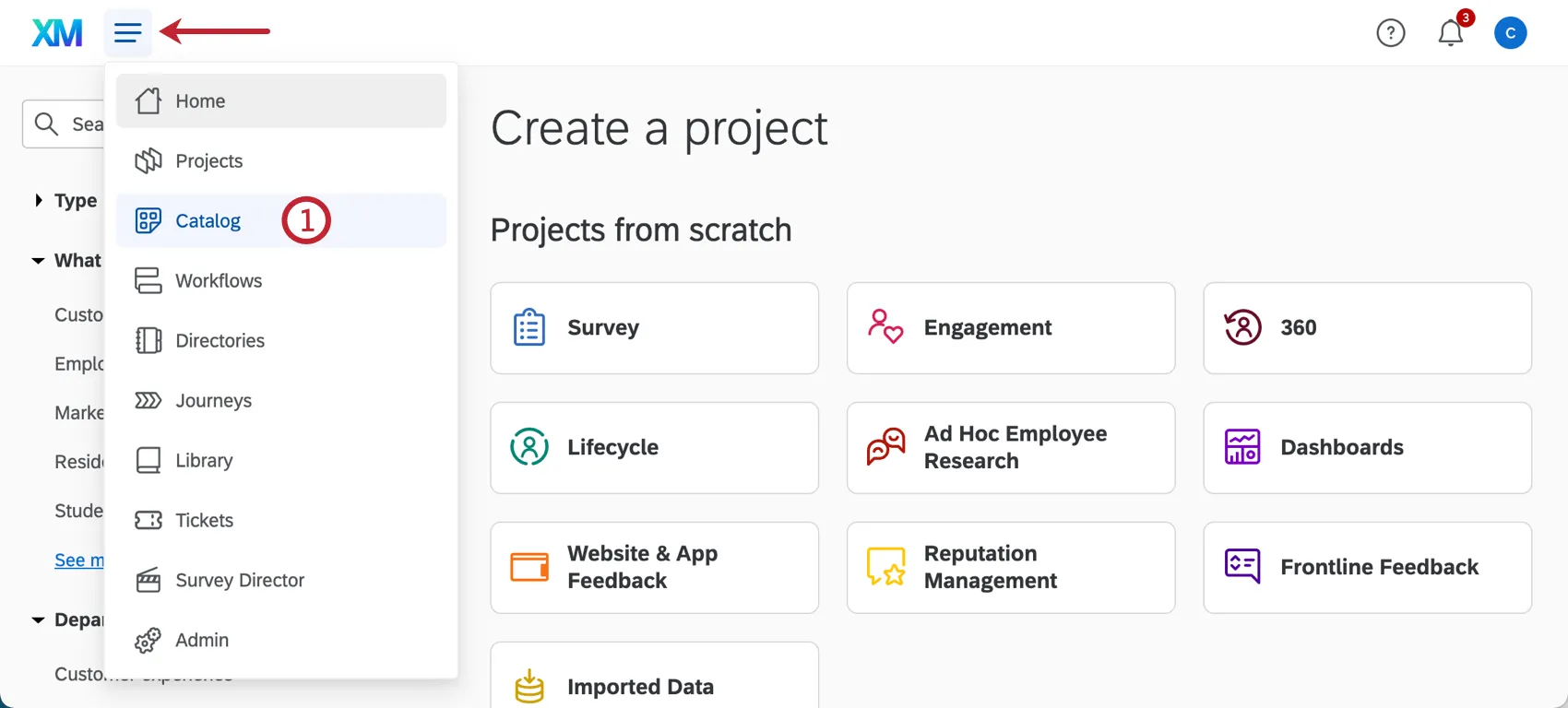This screenshot has height=708, width=1568.
Task: Open Survey Director menu item
Action: [239, 581]
